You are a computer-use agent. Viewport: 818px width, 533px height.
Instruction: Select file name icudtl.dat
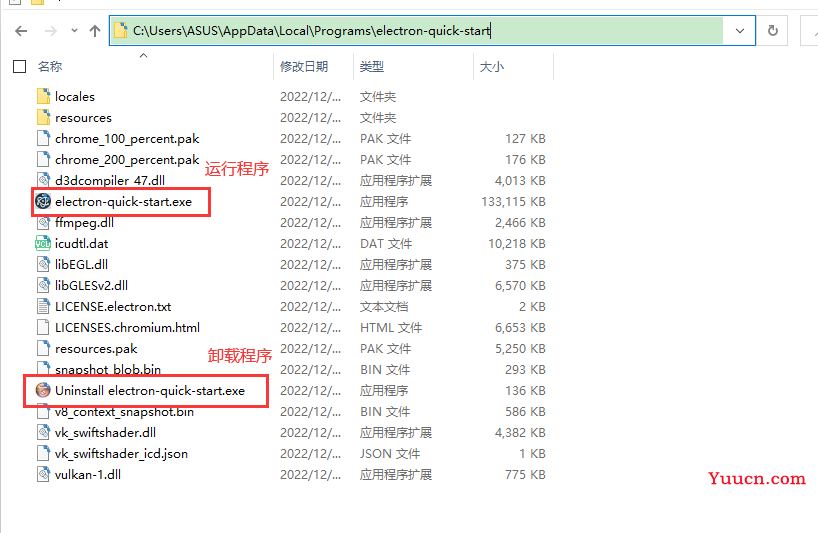pos(81,244)
